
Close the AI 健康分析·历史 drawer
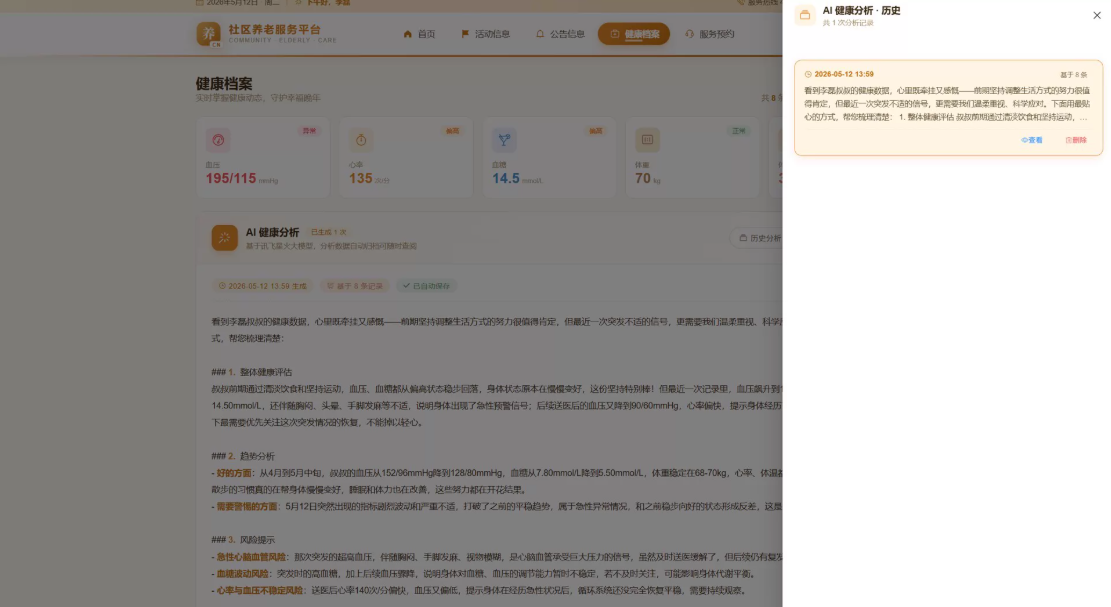click(1096, 15)
